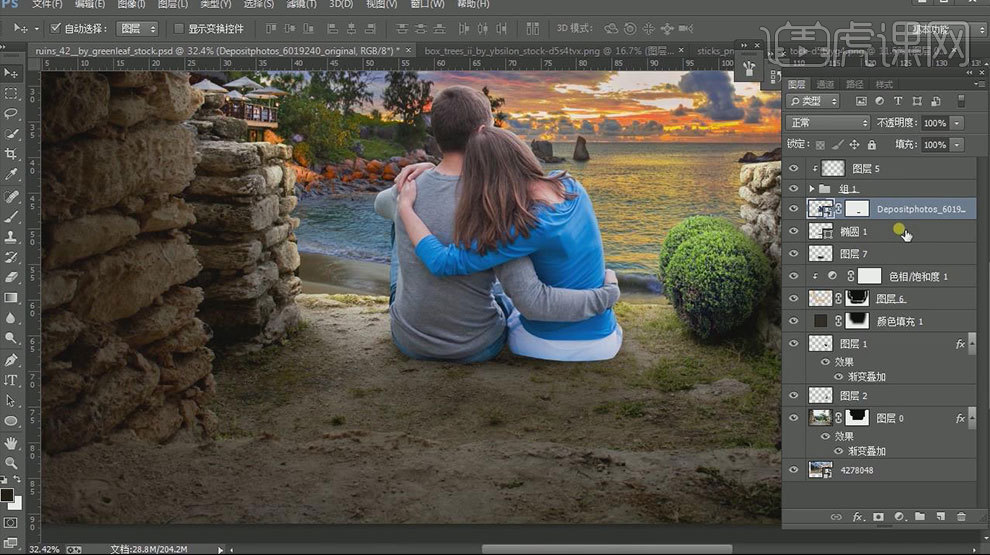Open the status bar info arrow
The height and width of the screenshot is (555, 990).
[x=220, y=549]
